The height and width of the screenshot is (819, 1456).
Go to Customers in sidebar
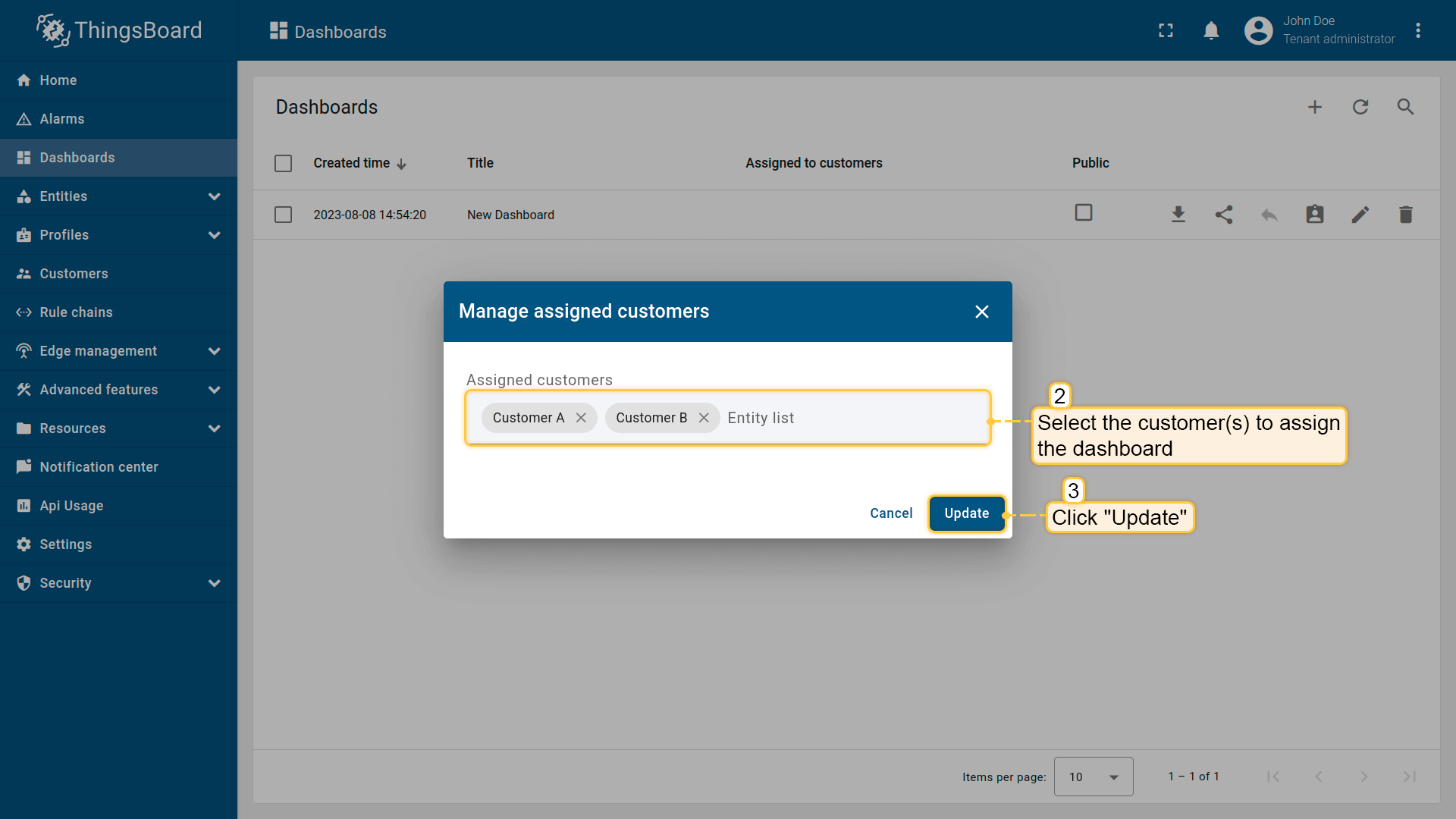(74, 274)
